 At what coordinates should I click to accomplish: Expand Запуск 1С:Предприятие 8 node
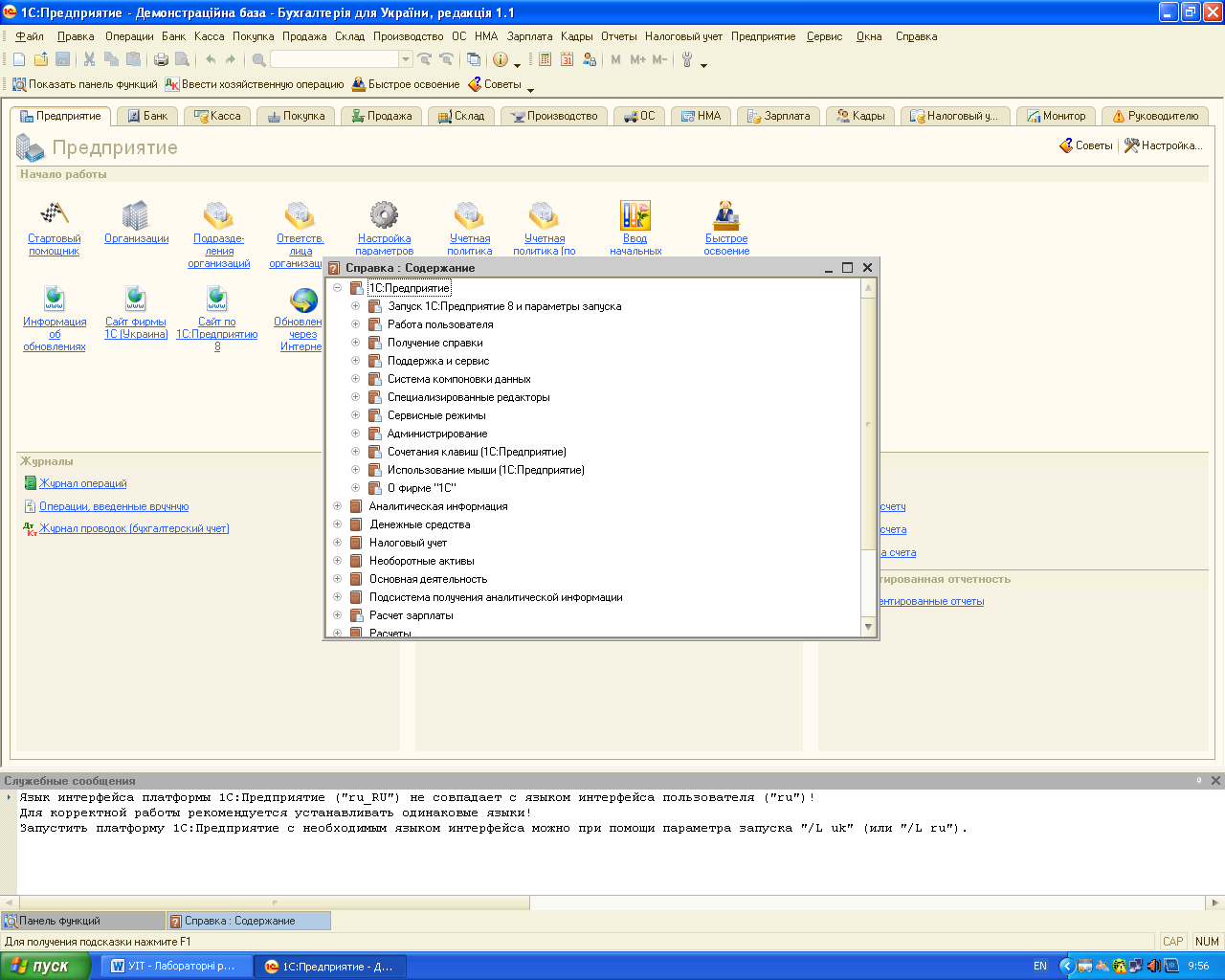(355, 306)
